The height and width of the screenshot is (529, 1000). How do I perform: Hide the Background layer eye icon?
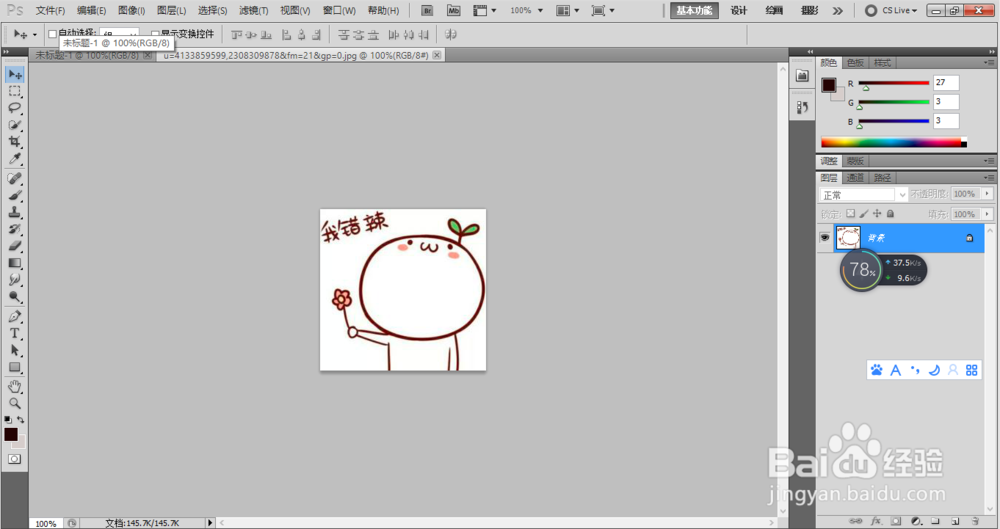pyautogui.click(x=825, y=237)
